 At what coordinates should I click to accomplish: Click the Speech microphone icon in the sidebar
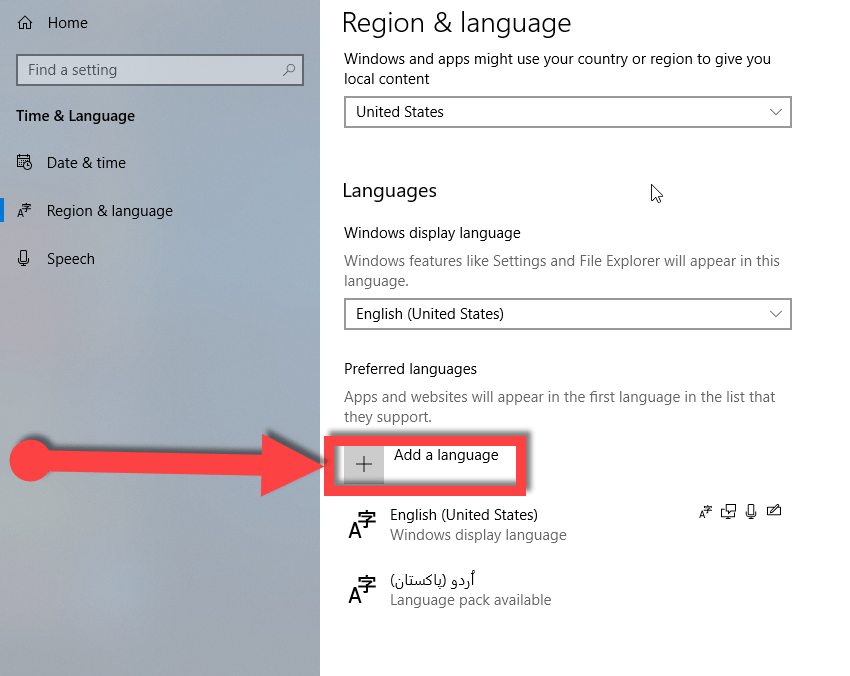pos(25,259)
